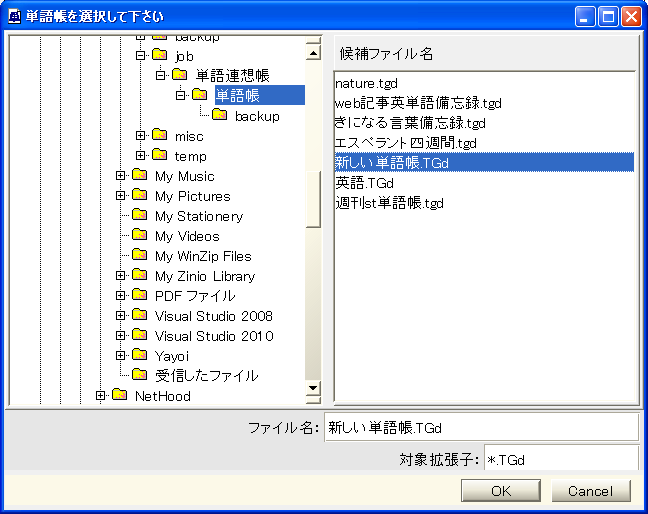Click the Visual Studio 2008 folder icon
648x514 pixels.
pyautogui.click(x=140, y=314)
